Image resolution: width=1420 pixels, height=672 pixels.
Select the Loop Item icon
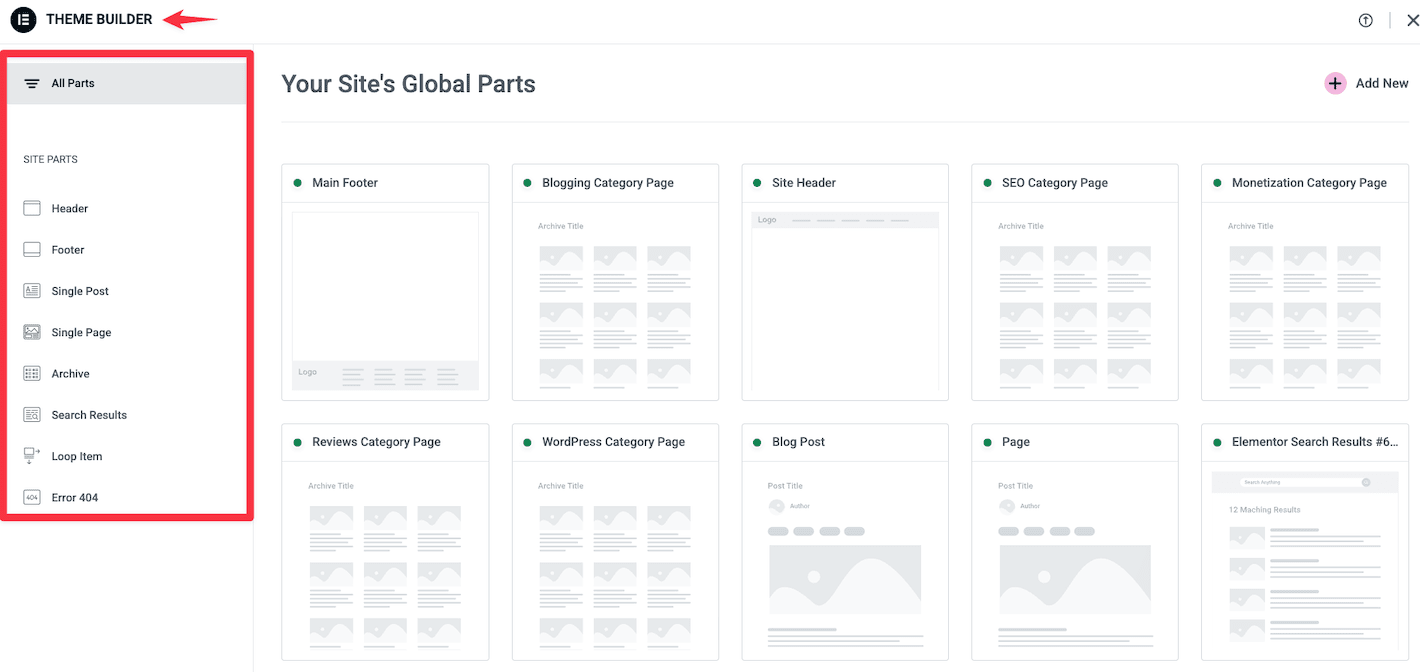click(33, 455)
